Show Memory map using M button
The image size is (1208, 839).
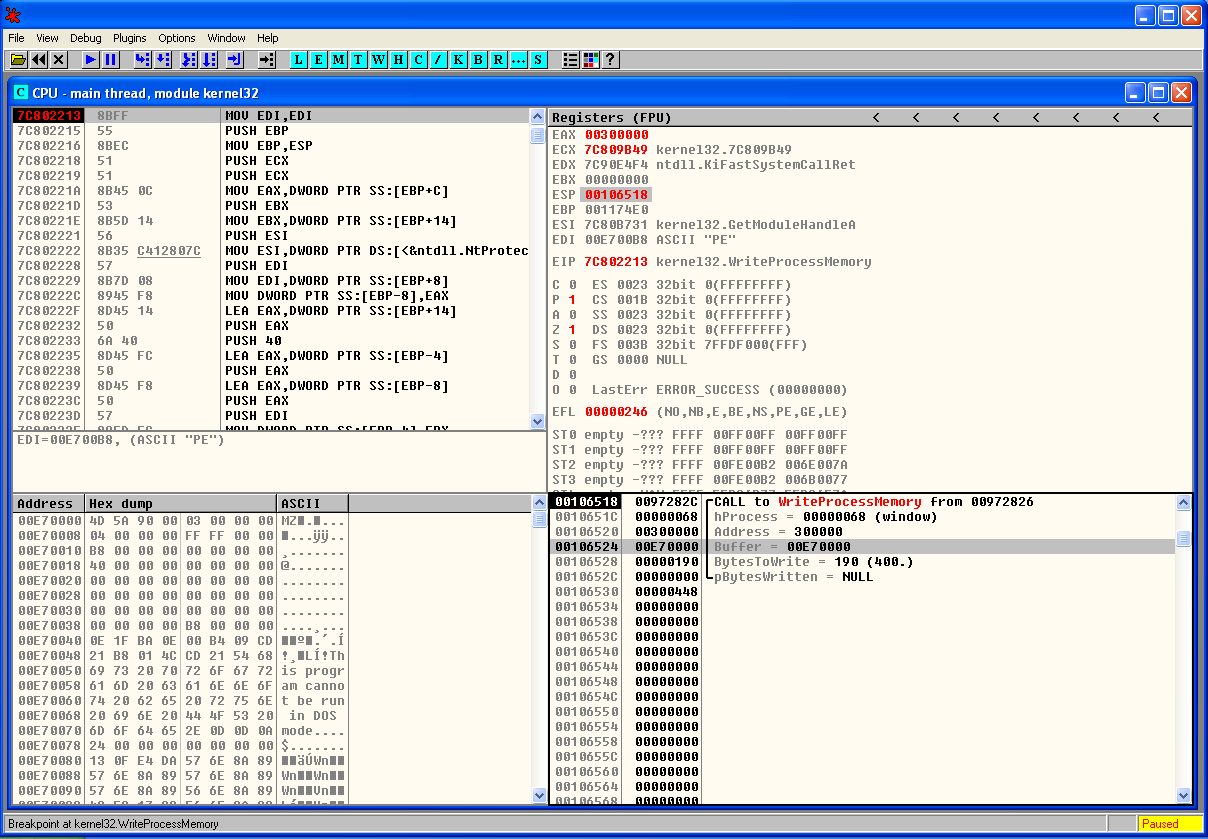coord(338,60)
